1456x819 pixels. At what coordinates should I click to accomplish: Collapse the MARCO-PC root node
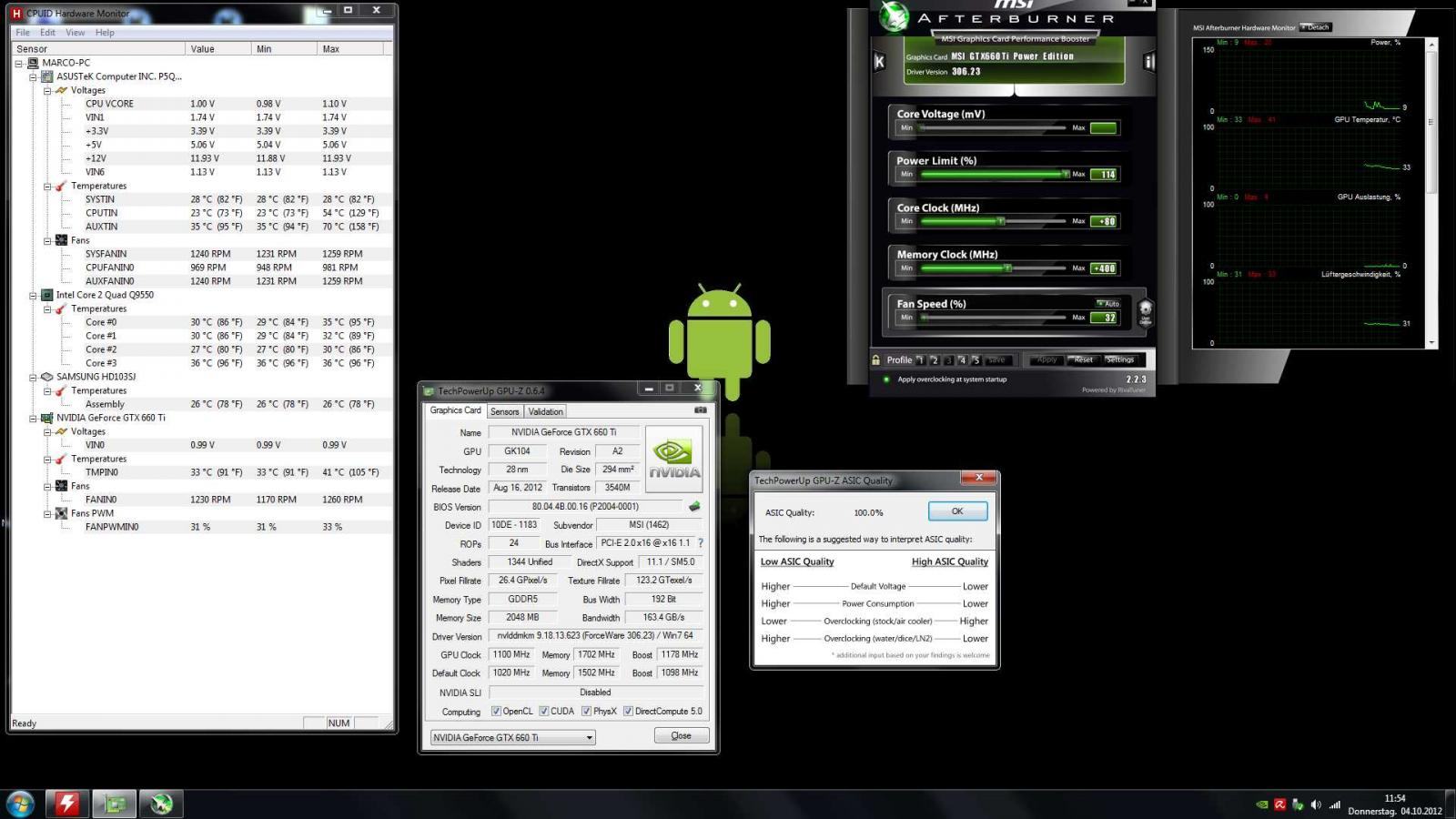pos(19,64)
